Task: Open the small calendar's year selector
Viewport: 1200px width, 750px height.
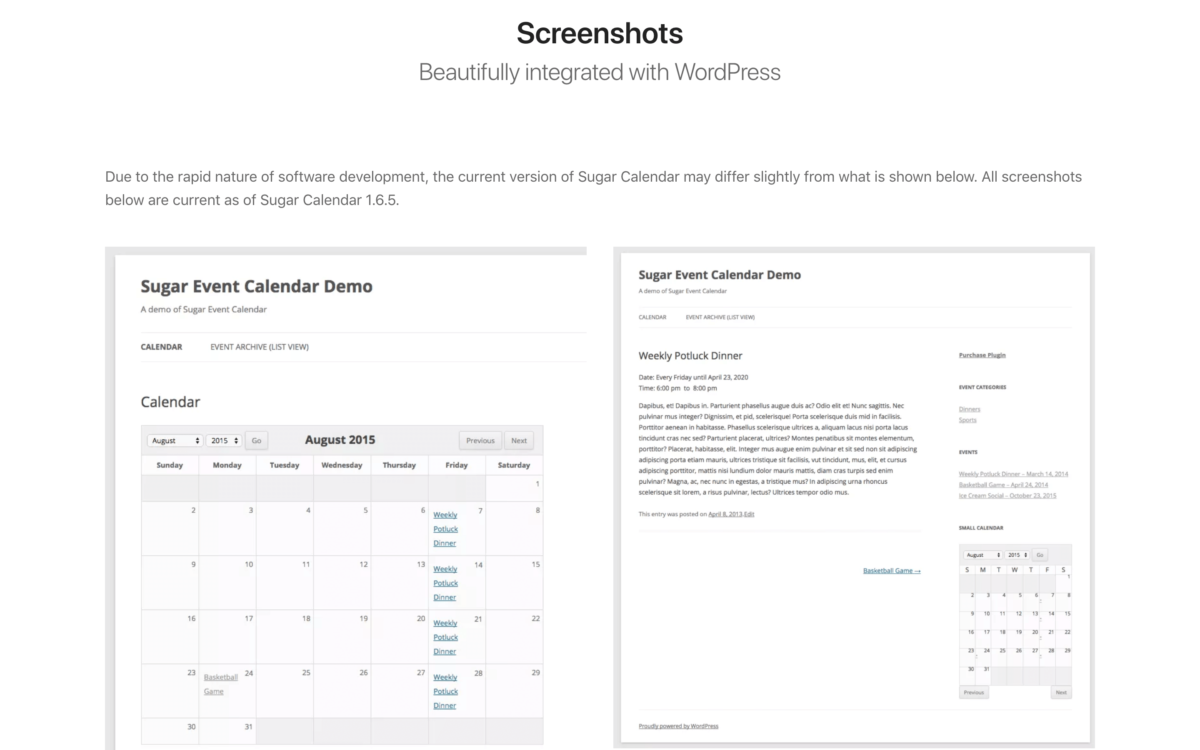Action: click(x=1017, y=554)
